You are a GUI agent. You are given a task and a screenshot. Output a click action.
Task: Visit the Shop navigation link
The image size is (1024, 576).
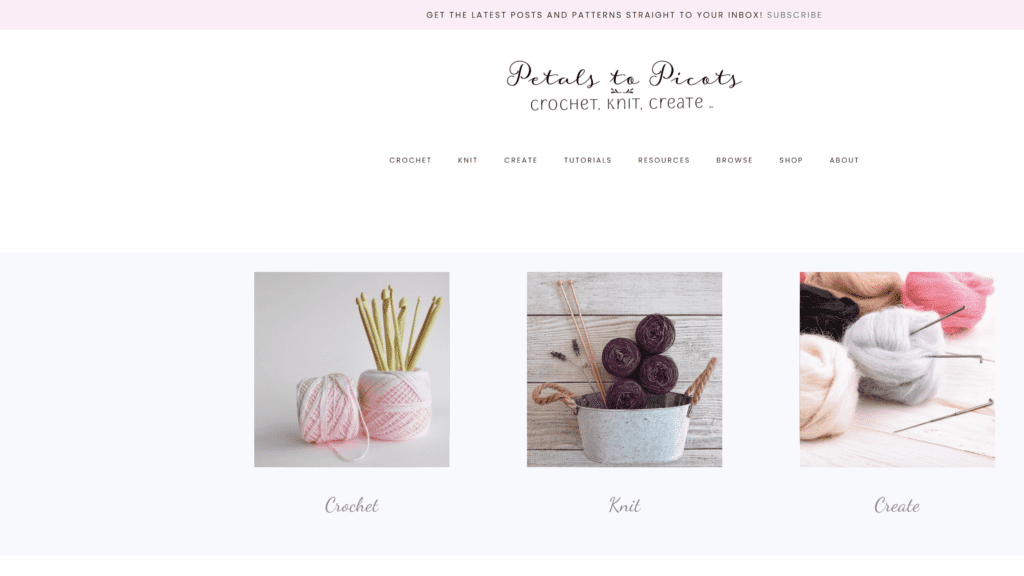791,160
